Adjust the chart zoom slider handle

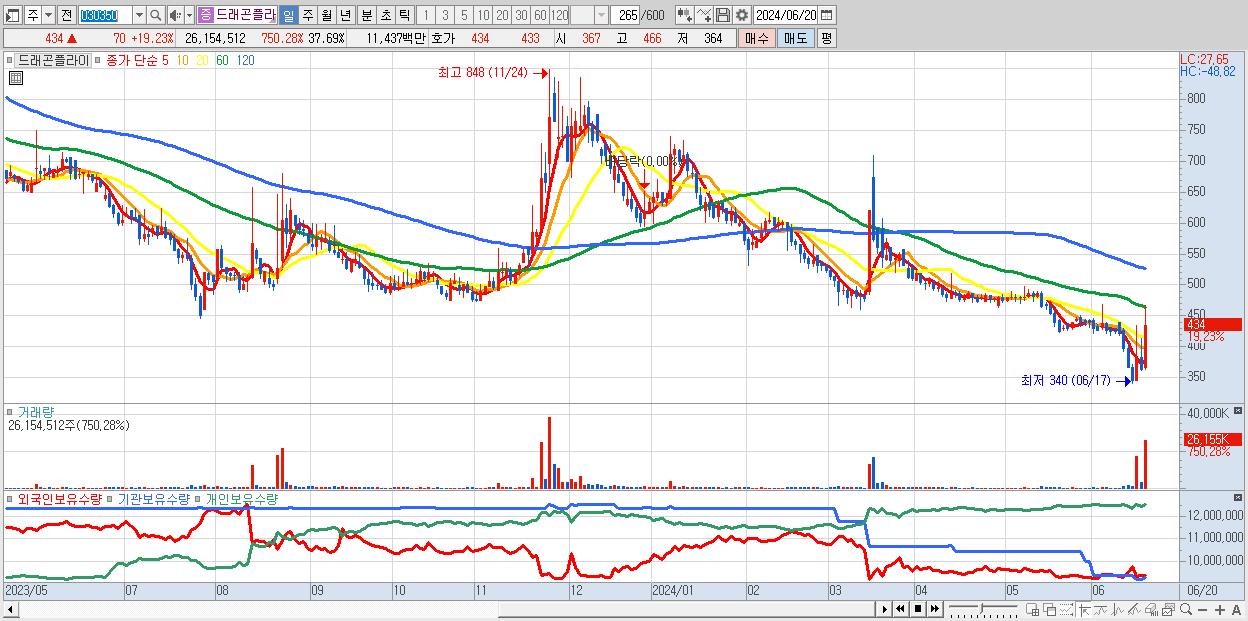(x=981, y=608)
